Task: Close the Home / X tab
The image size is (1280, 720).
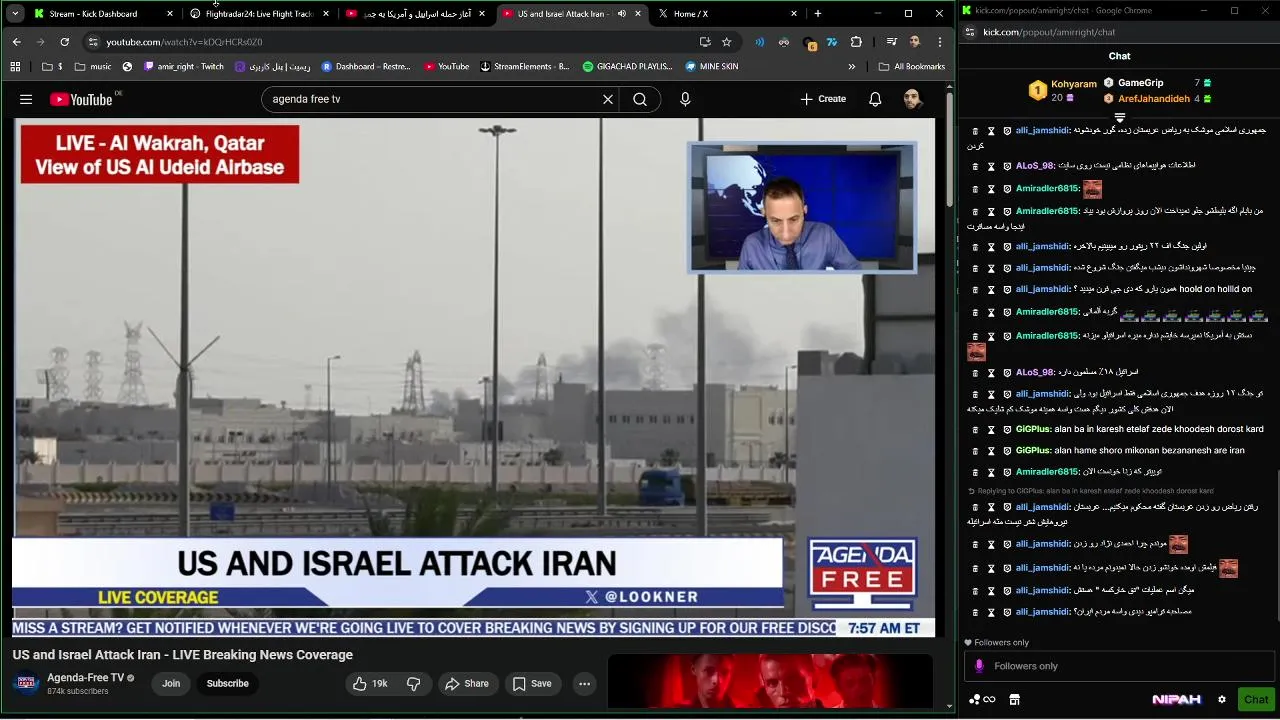Action: click(795, 14)
